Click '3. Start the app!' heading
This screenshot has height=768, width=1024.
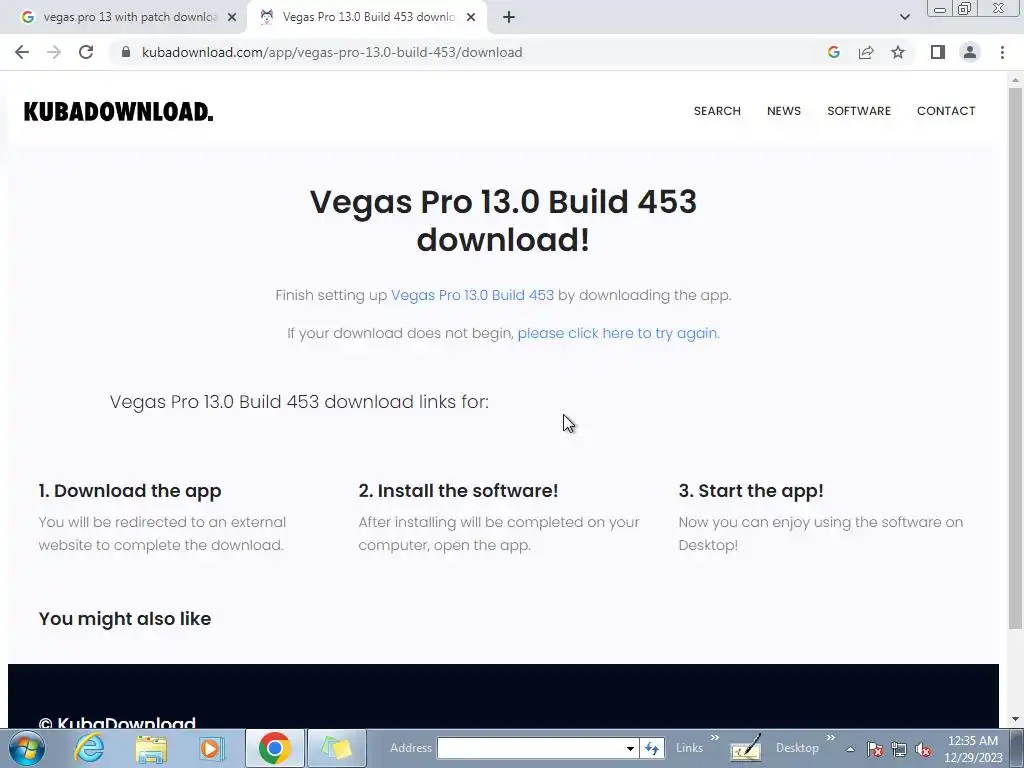pyautogui.click(x=751, y=490)
